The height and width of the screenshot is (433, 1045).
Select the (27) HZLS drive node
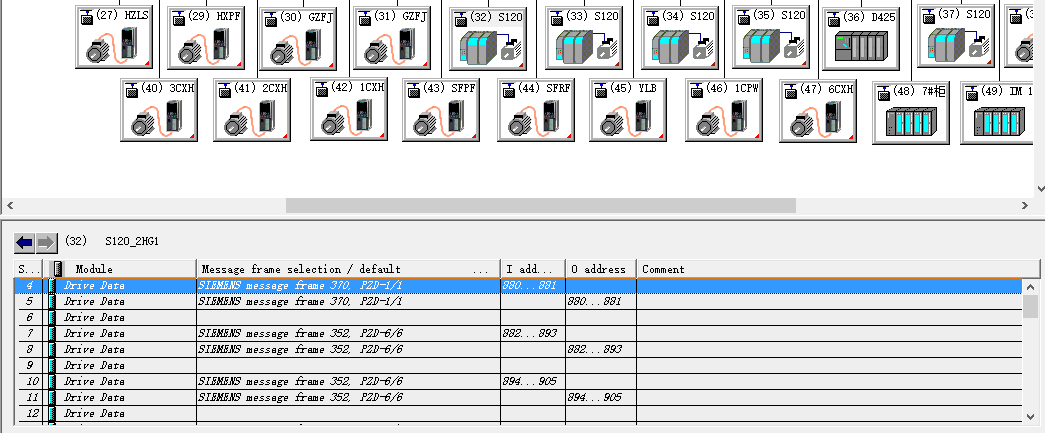114,37
